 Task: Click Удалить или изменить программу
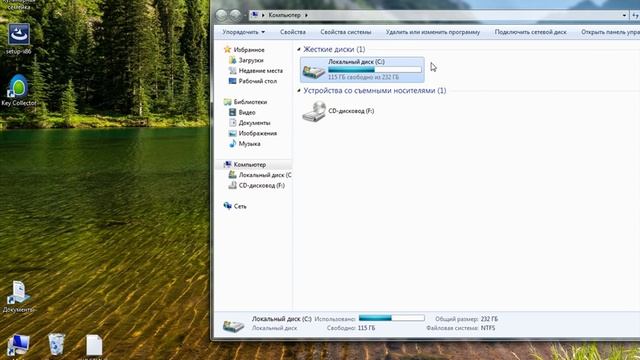[433, 32]
